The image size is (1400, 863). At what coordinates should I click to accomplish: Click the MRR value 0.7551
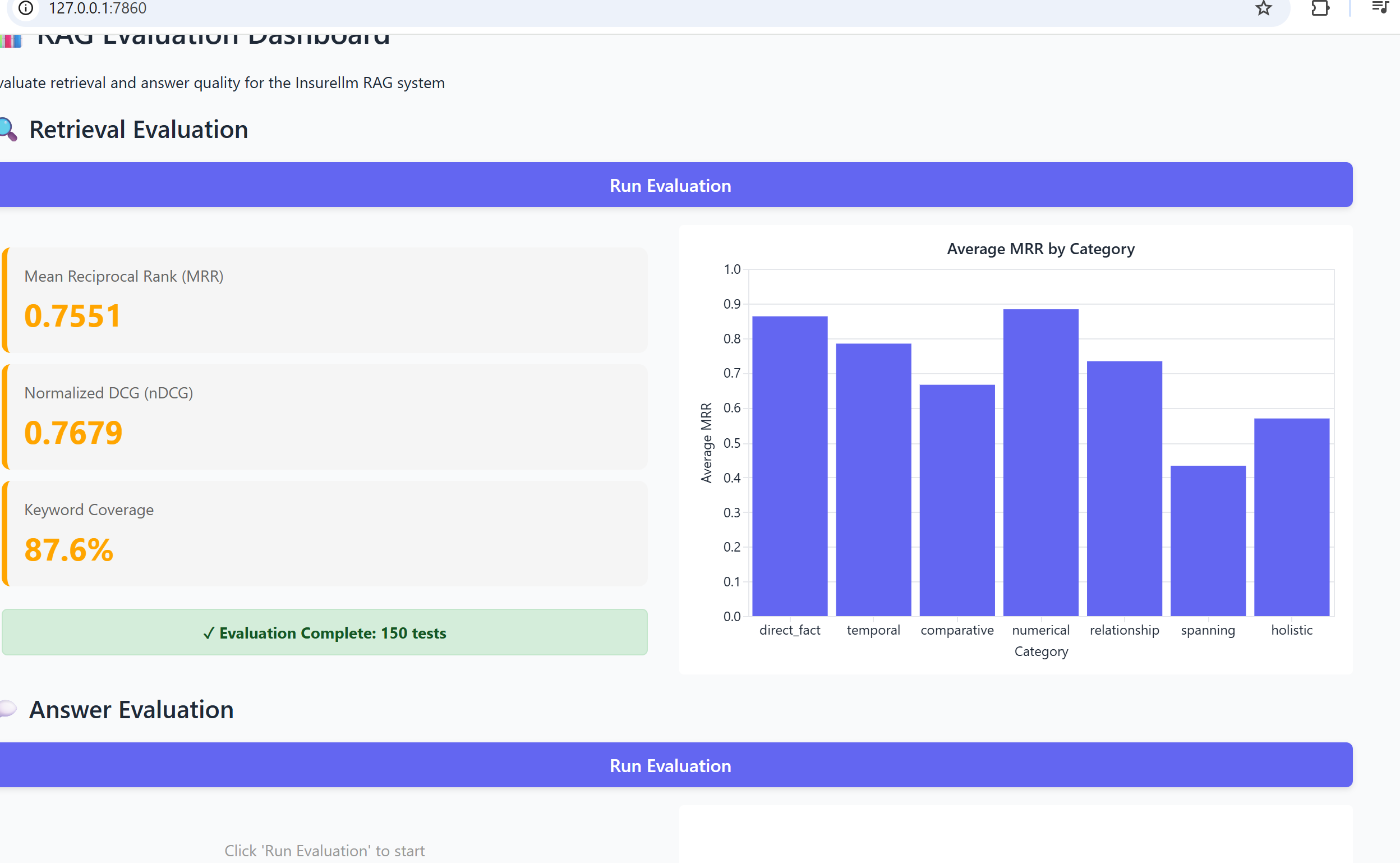[72, 316]
